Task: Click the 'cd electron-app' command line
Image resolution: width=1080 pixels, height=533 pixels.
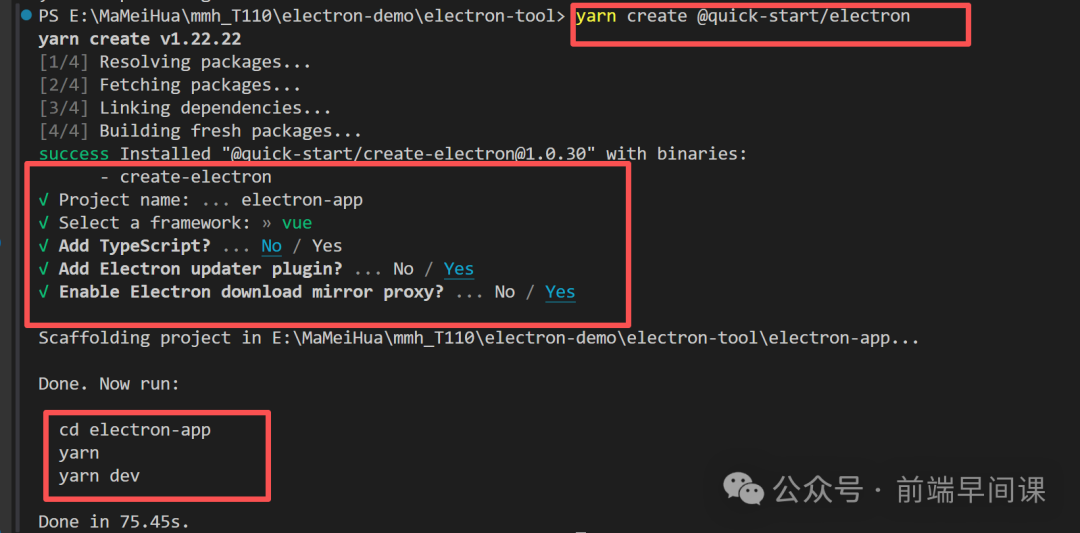Action: pos(135,430)
